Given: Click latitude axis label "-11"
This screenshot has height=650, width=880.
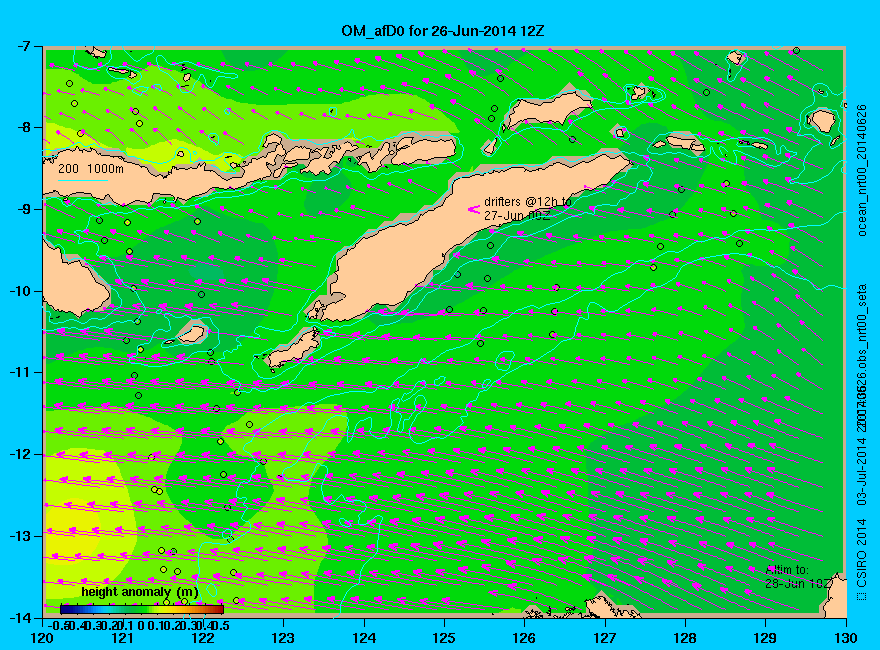Looking at the screenshot, I should click(20, 373).
